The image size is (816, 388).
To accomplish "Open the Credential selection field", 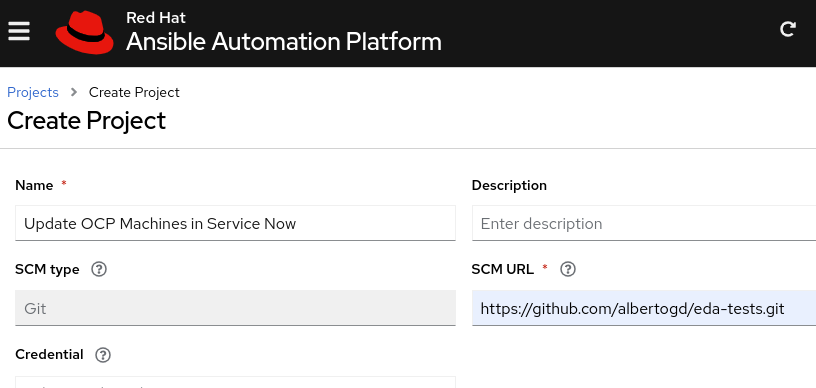I will pyautogui.click(x=235, y=382).
